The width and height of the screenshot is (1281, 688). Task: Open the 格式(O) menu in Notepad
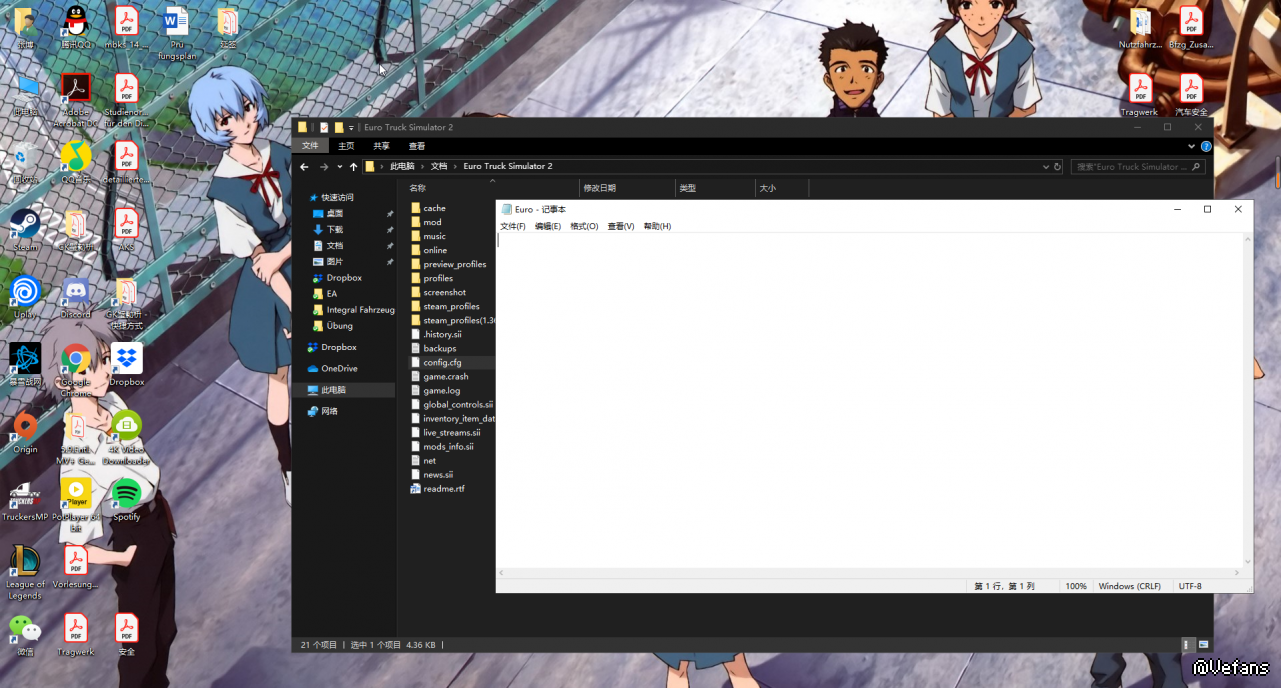584,226
